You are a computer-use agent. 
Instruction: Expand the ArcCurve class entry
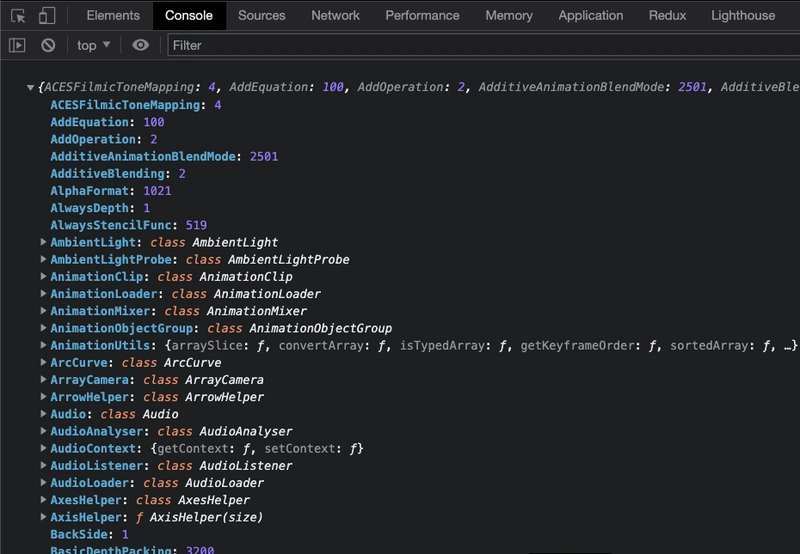pyautogui.click(x=43, y=362)
